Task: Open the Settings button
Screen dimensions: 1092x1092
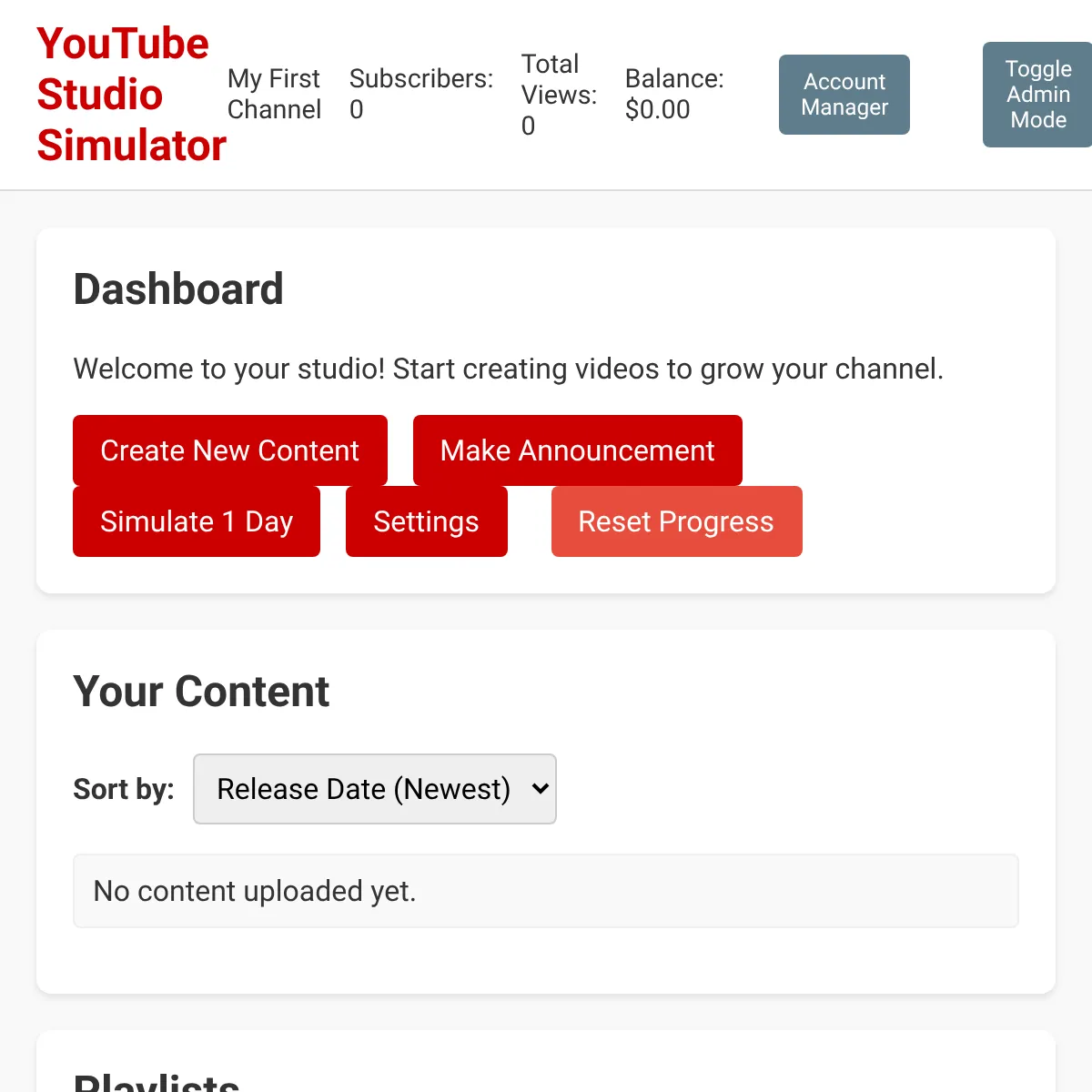Action: [x=427, y=521]
